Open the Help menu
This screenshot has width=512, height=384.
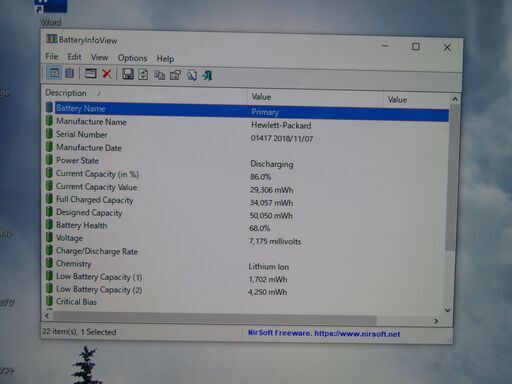coord(165,59)
